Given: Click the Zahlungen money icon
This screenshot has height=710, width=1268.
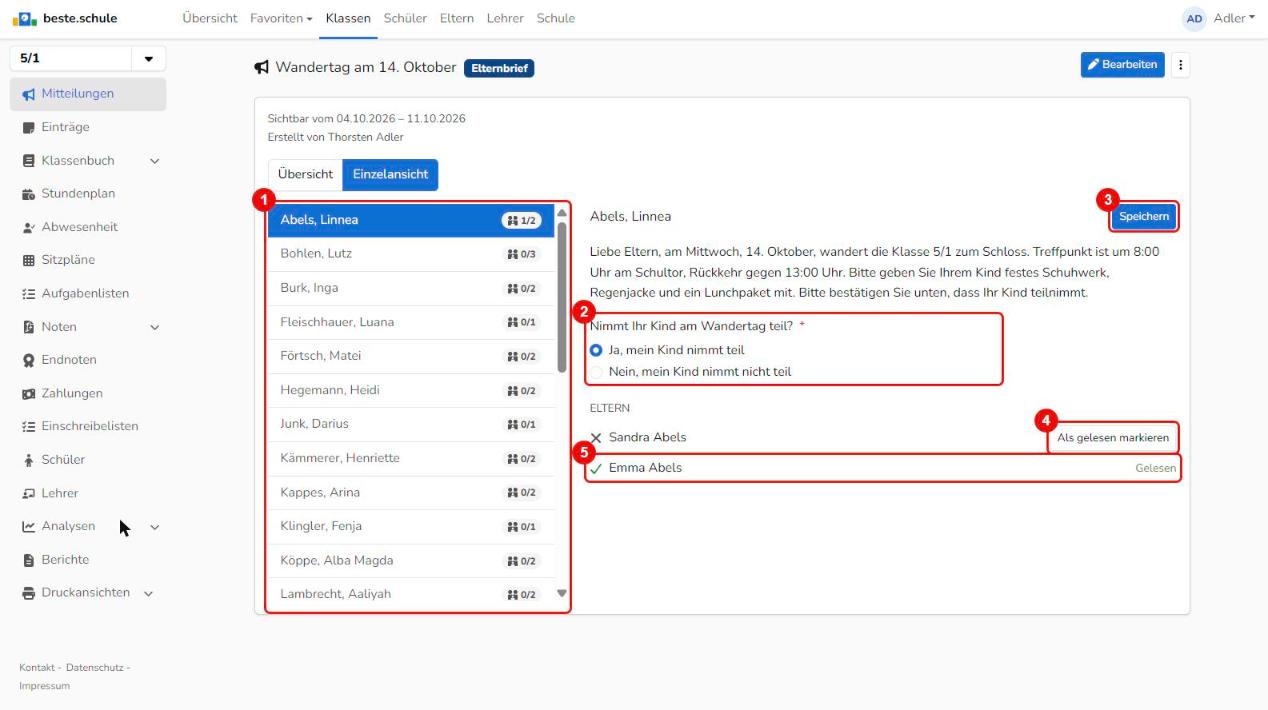Looking at the screenshot, I should point(28,394).
